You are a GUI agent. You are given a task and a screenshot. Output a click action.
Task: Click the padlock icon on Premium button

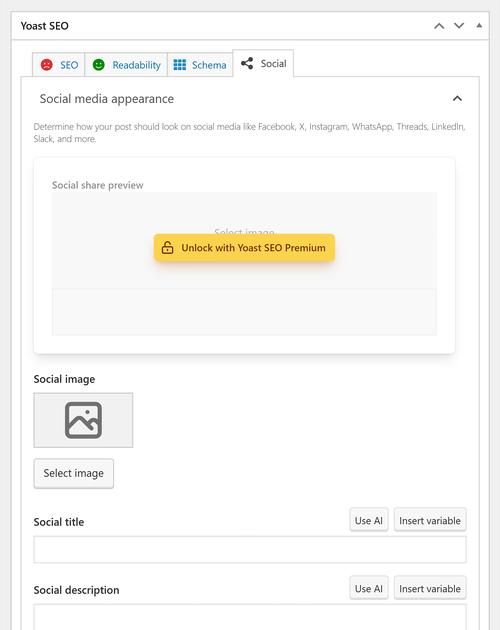tap(167, 248)
